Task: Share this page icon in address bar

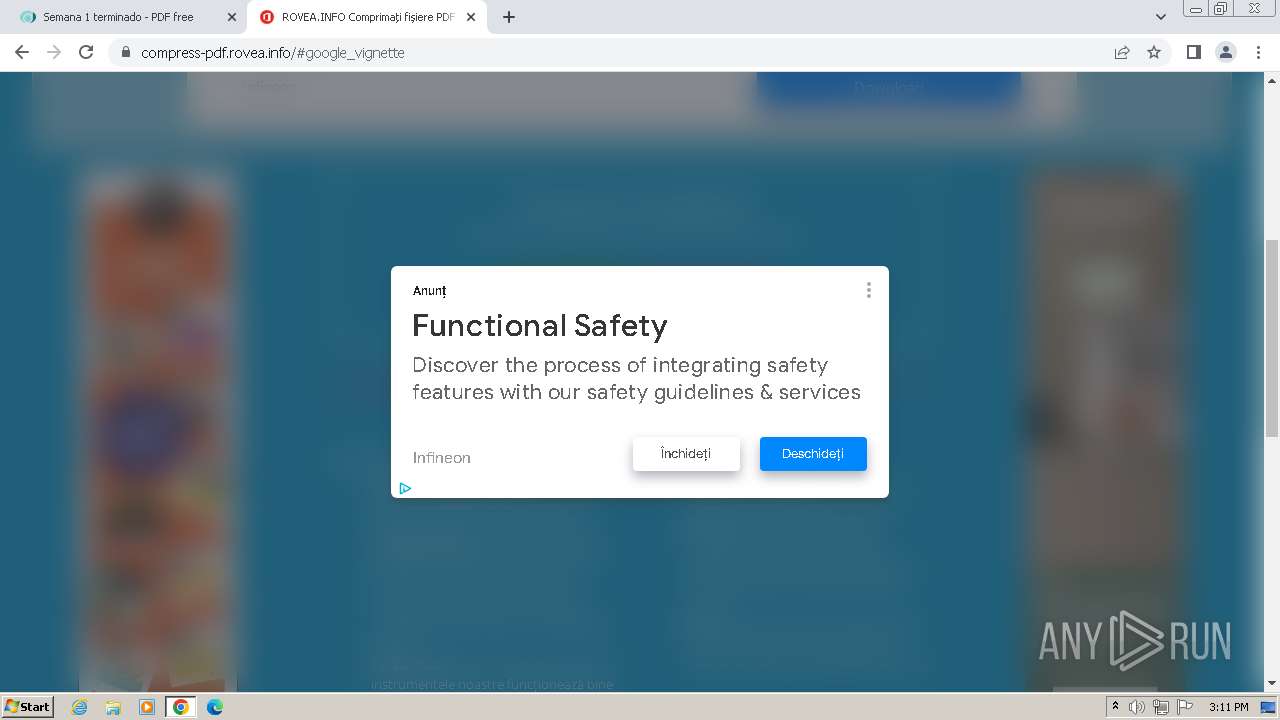Action: pyautogui.click(x=1122, y=52)
